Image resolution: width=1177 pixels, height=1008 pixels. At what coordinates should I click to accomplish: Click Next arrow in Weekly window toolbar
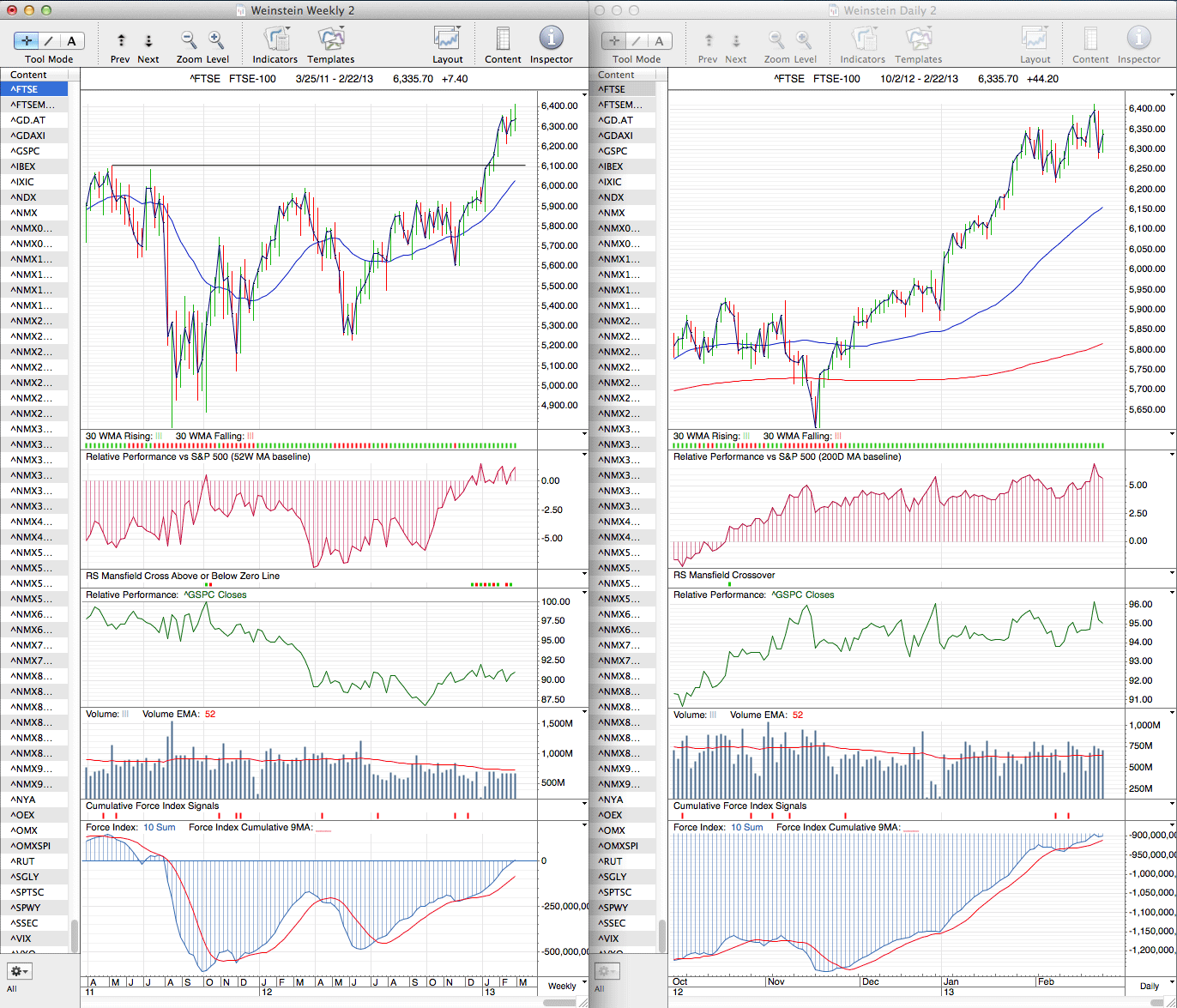click(148, 40)
